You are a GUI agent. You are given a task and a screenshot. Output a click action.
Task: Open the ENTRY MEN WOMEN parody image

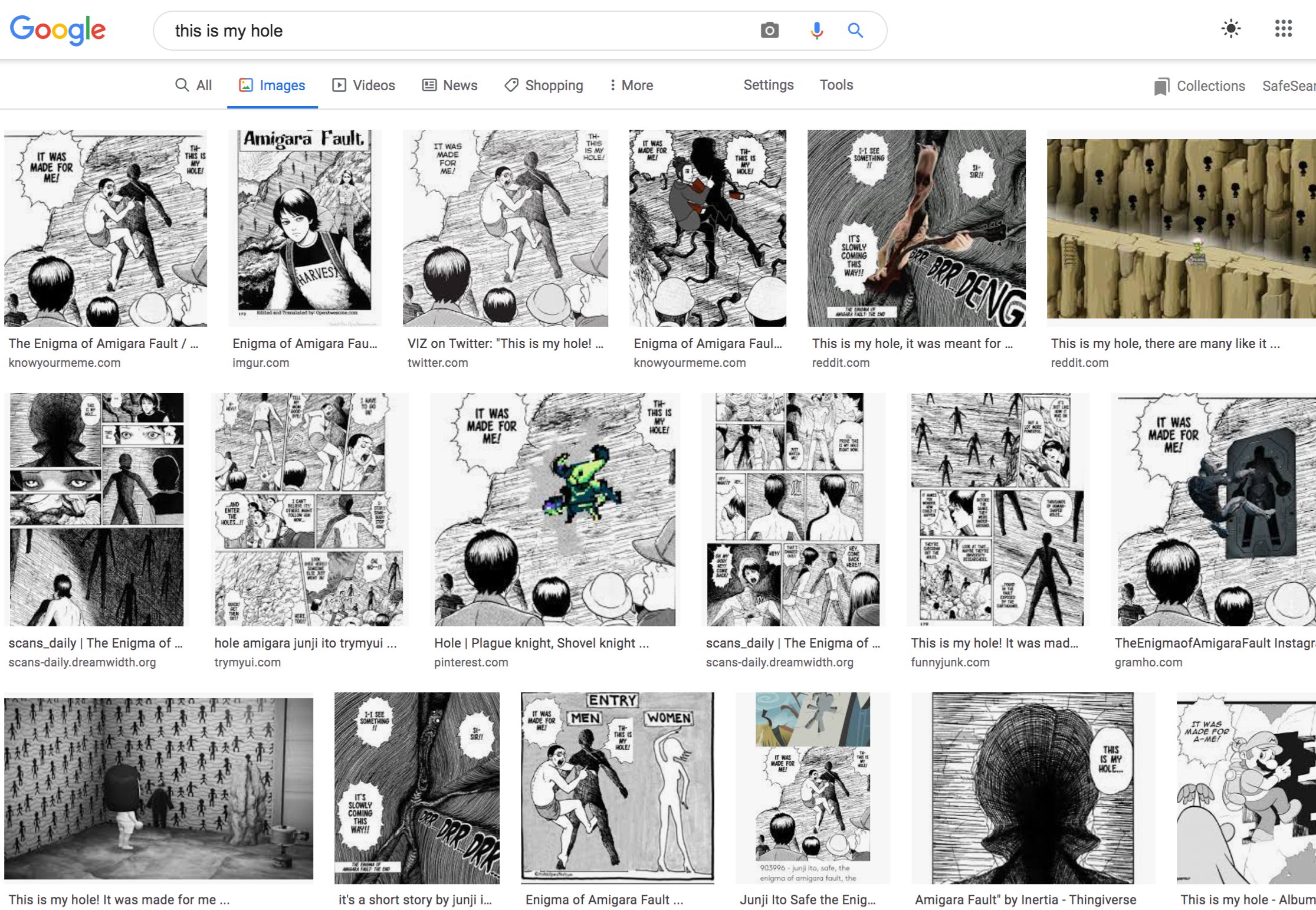618,788
